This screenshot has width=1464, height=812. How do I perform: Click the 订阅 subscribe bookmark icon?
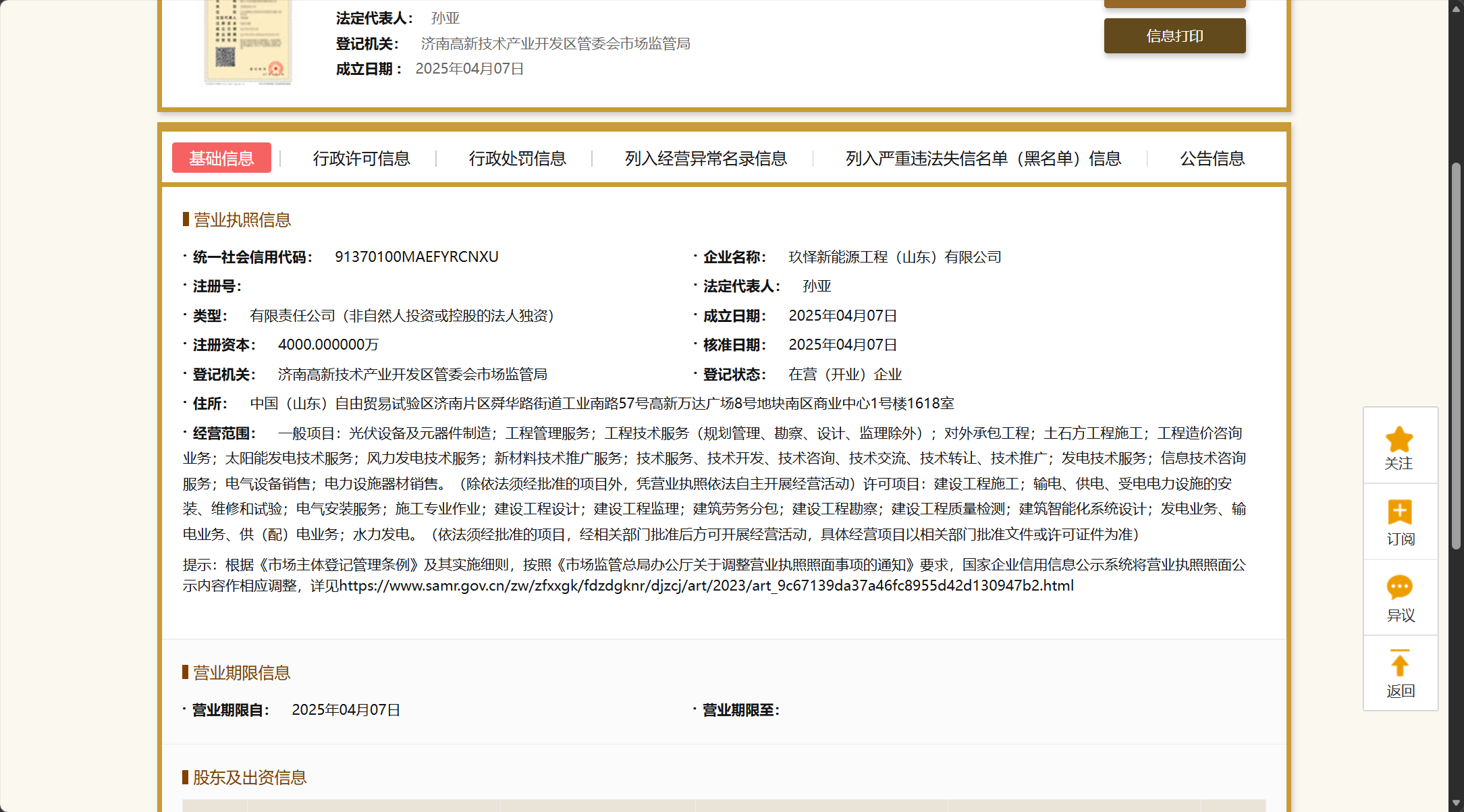coord(1399,512)
